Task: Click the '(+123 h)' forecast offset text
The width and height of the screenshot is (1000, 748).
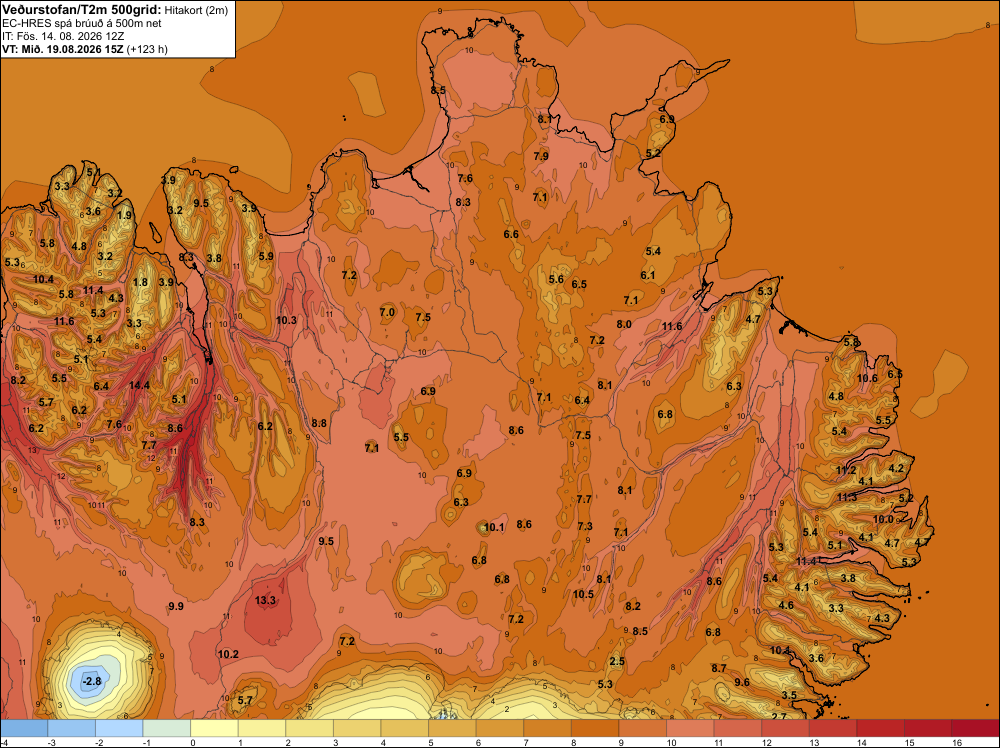Action: pos(147,49)
